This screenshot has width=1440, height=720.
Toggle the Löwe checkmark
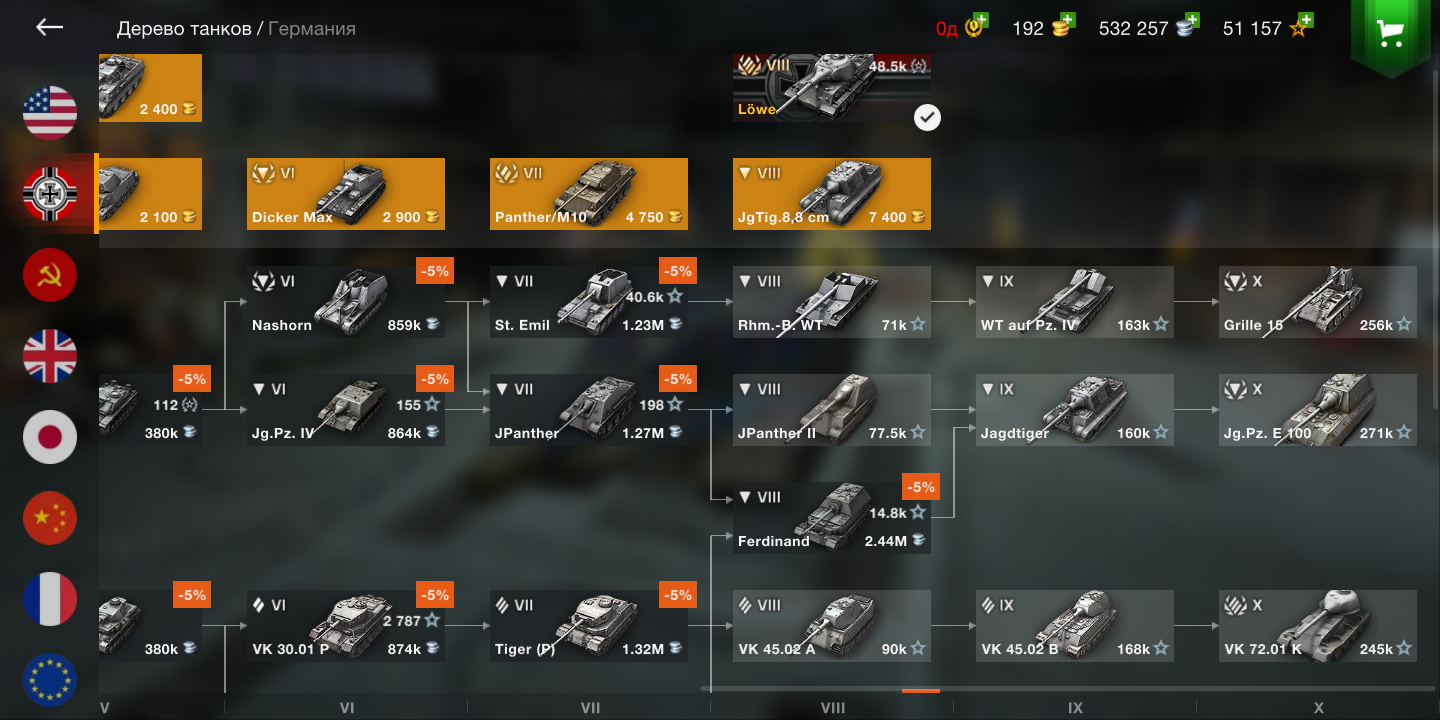click(927, 118)
